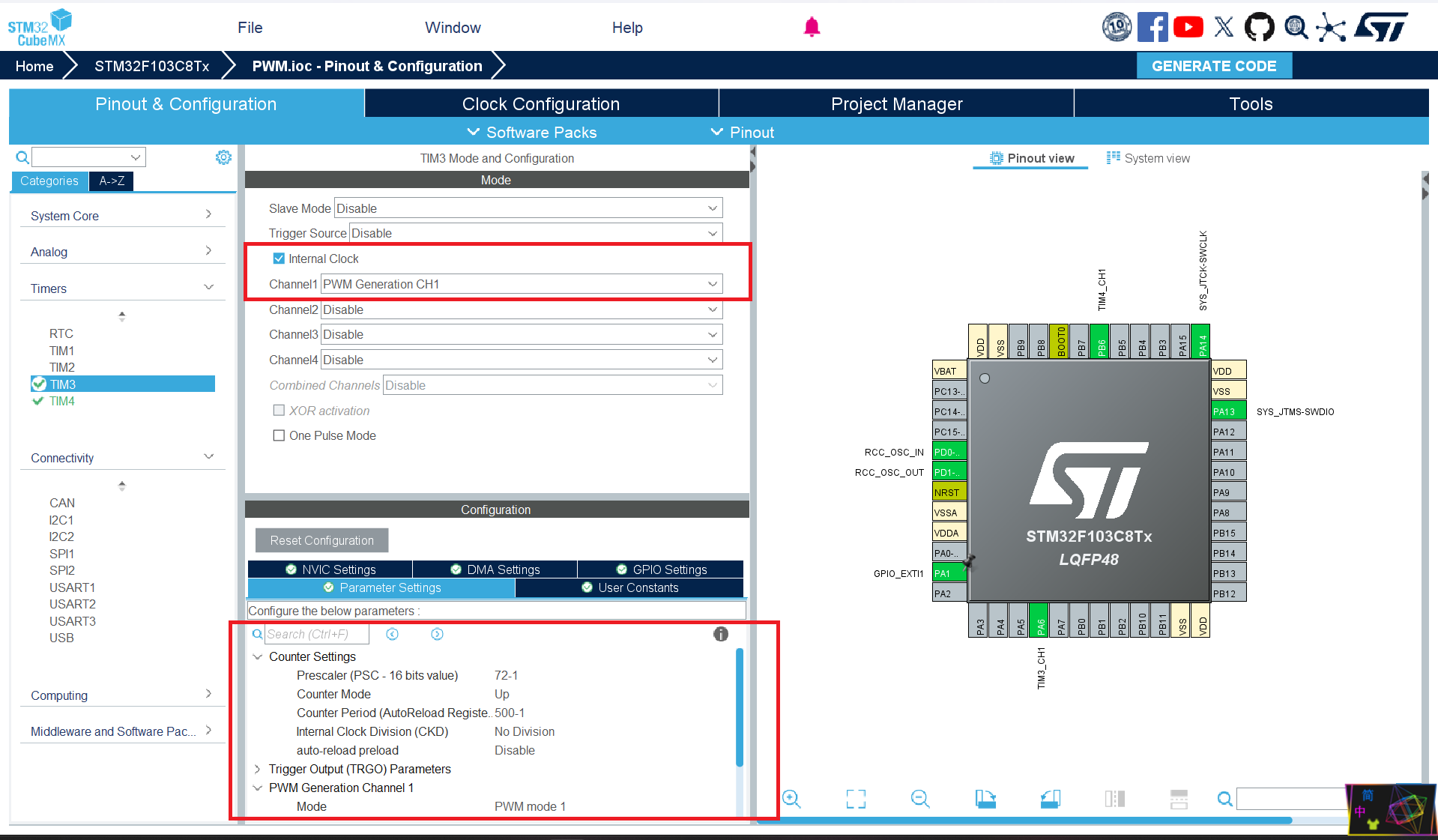Go to Home breadcrumb
This screenshot has width=1438, height=840.
tap(34, 66)
